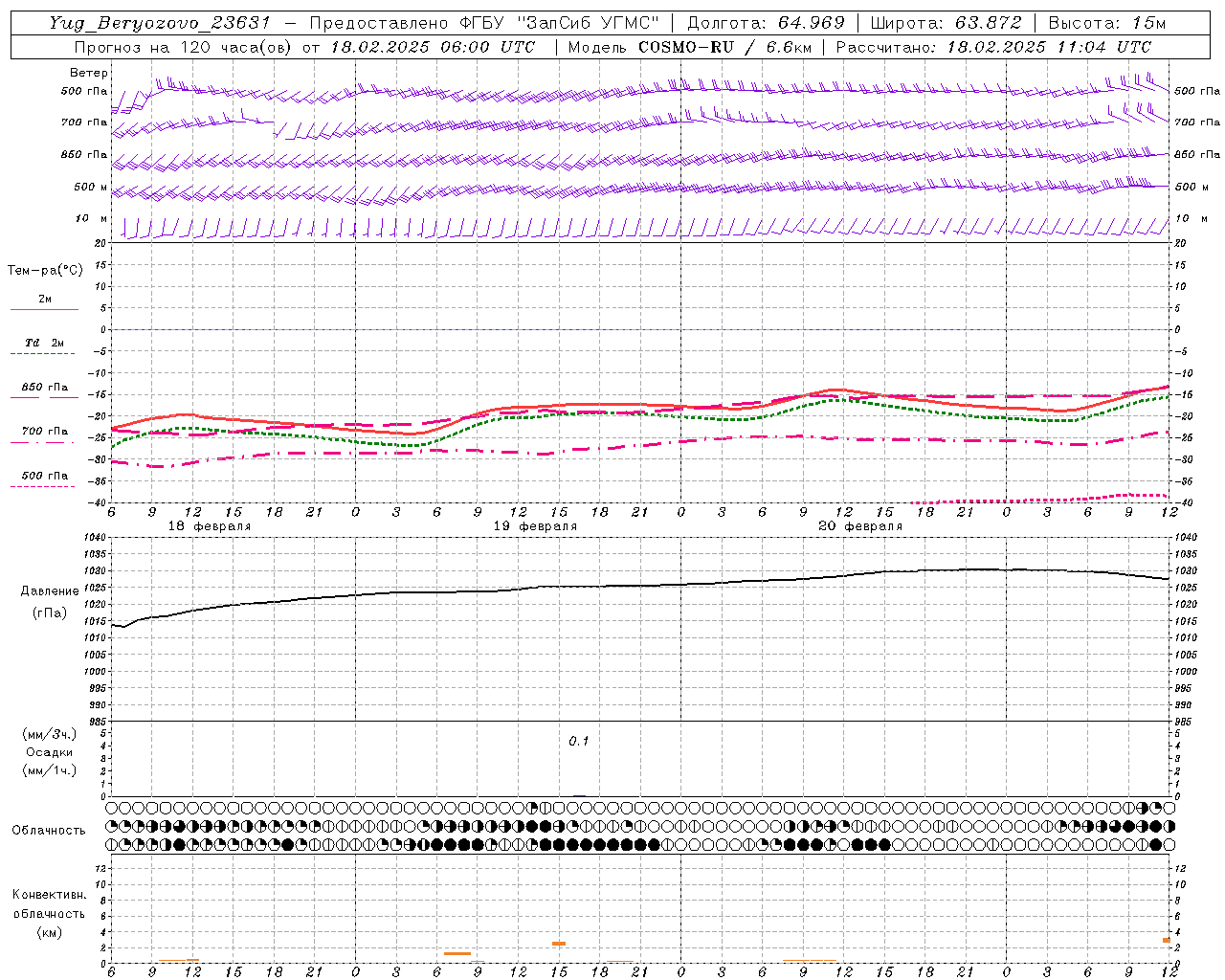Click the '0.1' precipitation value annotation
This screenshot has height=980, width=1225.
(x=579, y=742)
